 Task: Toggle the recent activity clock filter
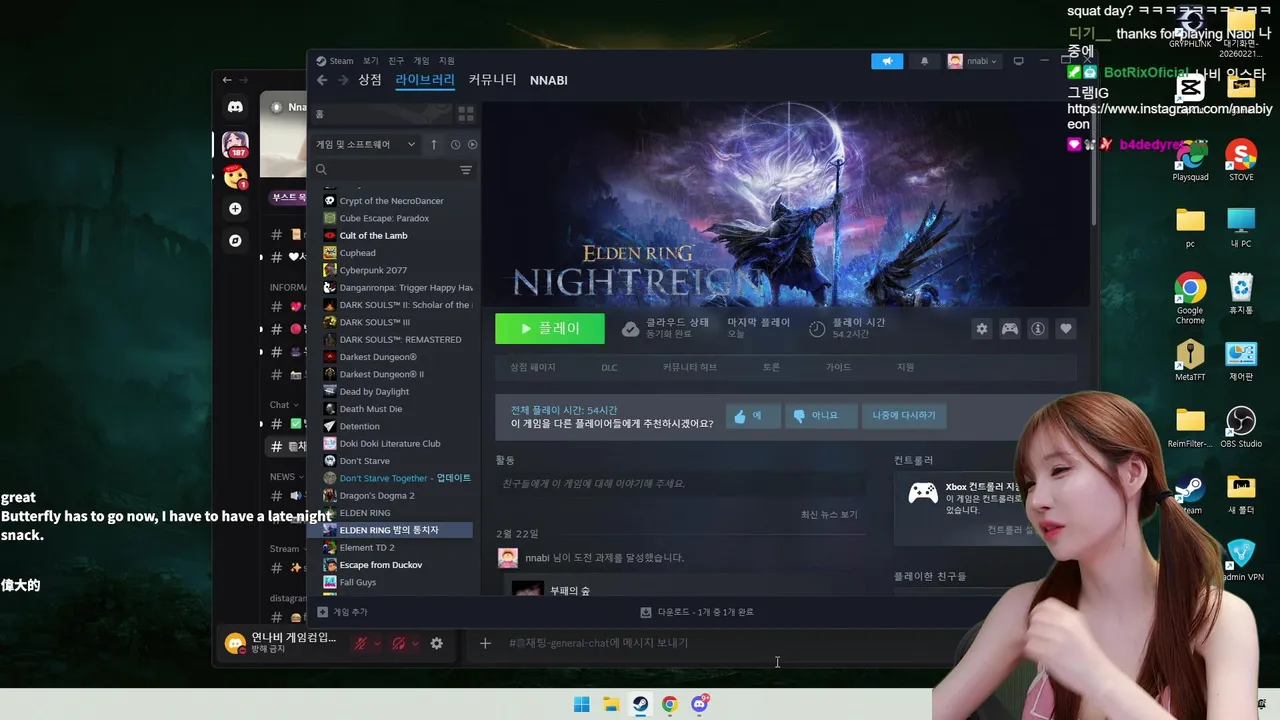click(455, 145)
